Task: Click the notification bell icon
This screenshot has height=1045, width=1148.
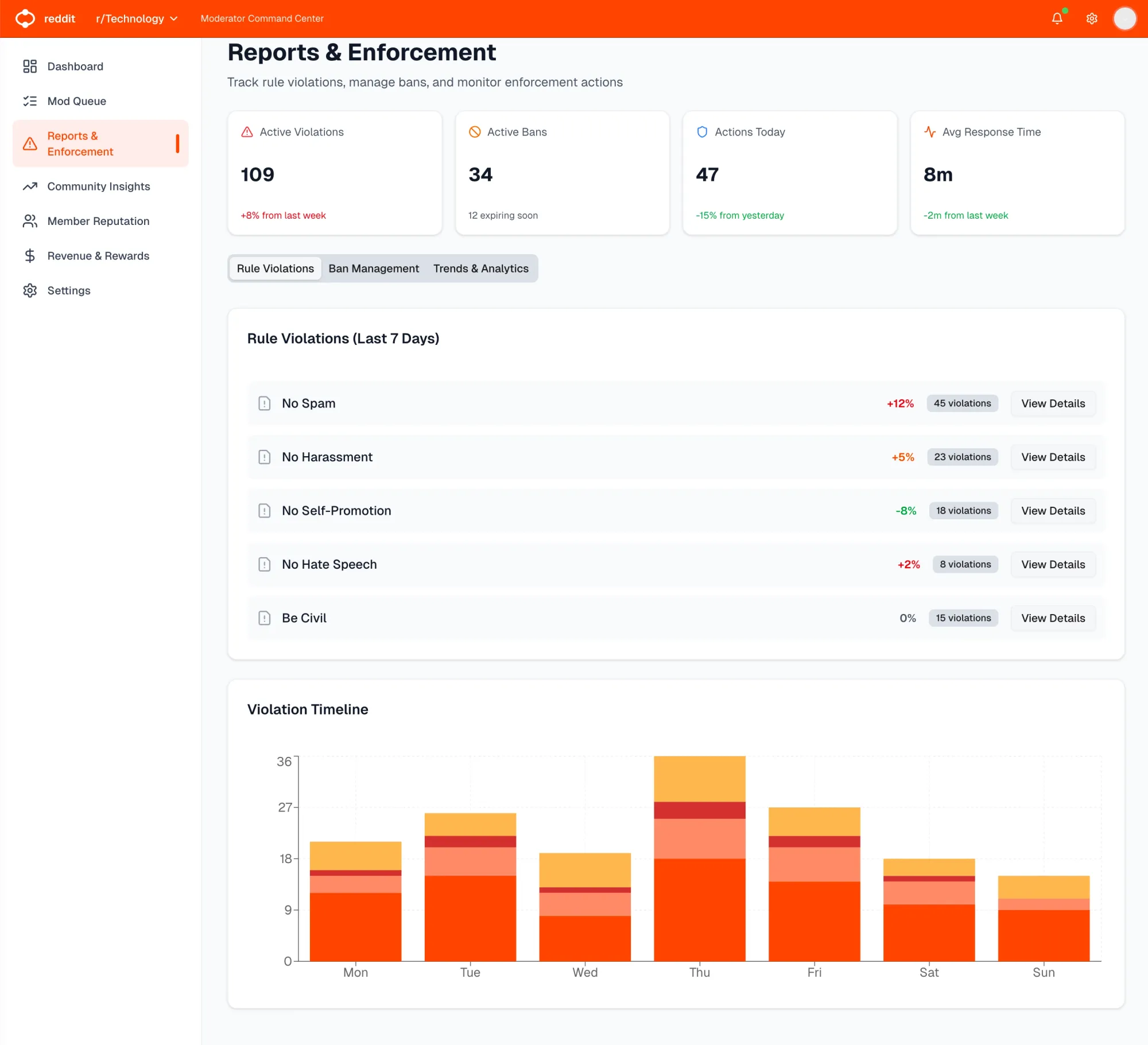Action: pos(1057,18)
